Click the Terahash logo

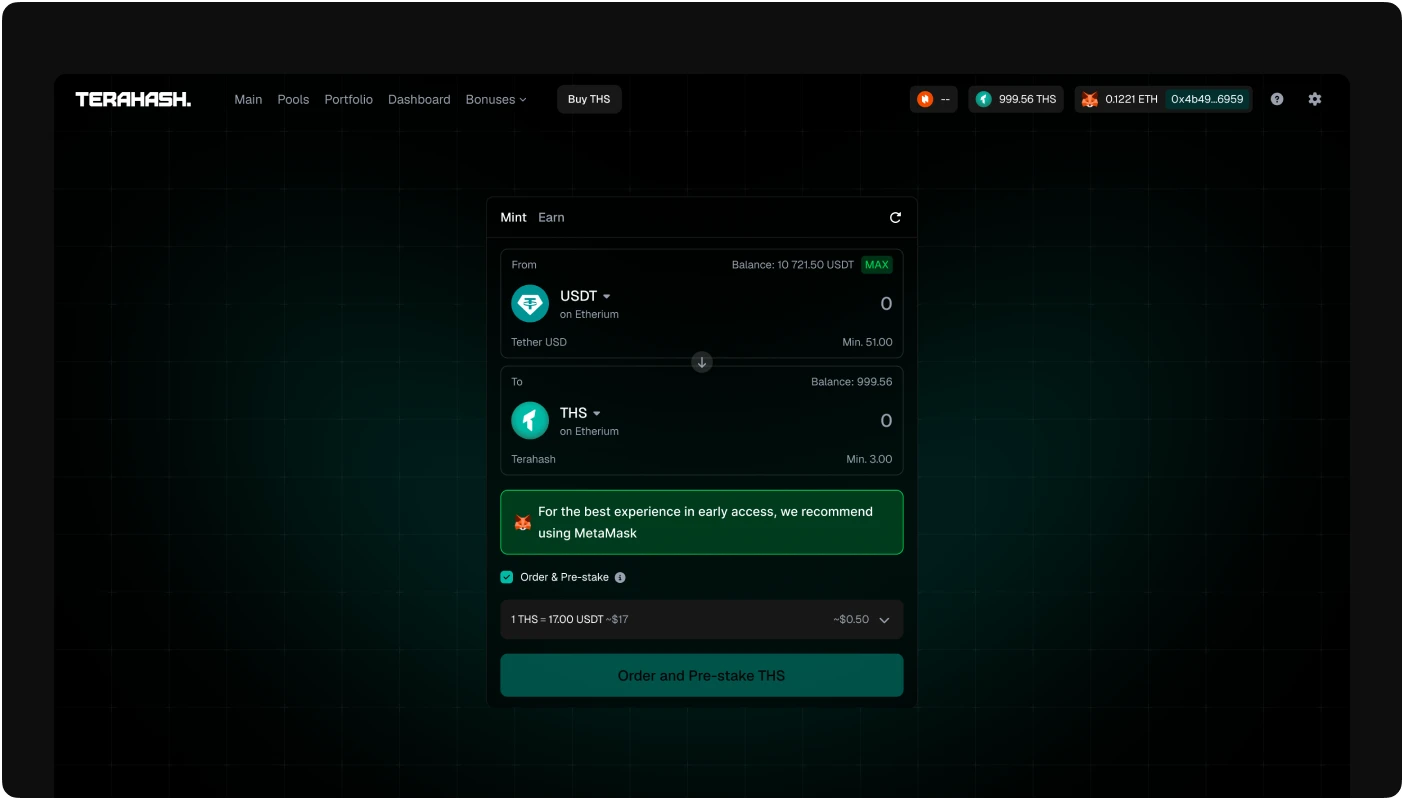click(133, 99)
